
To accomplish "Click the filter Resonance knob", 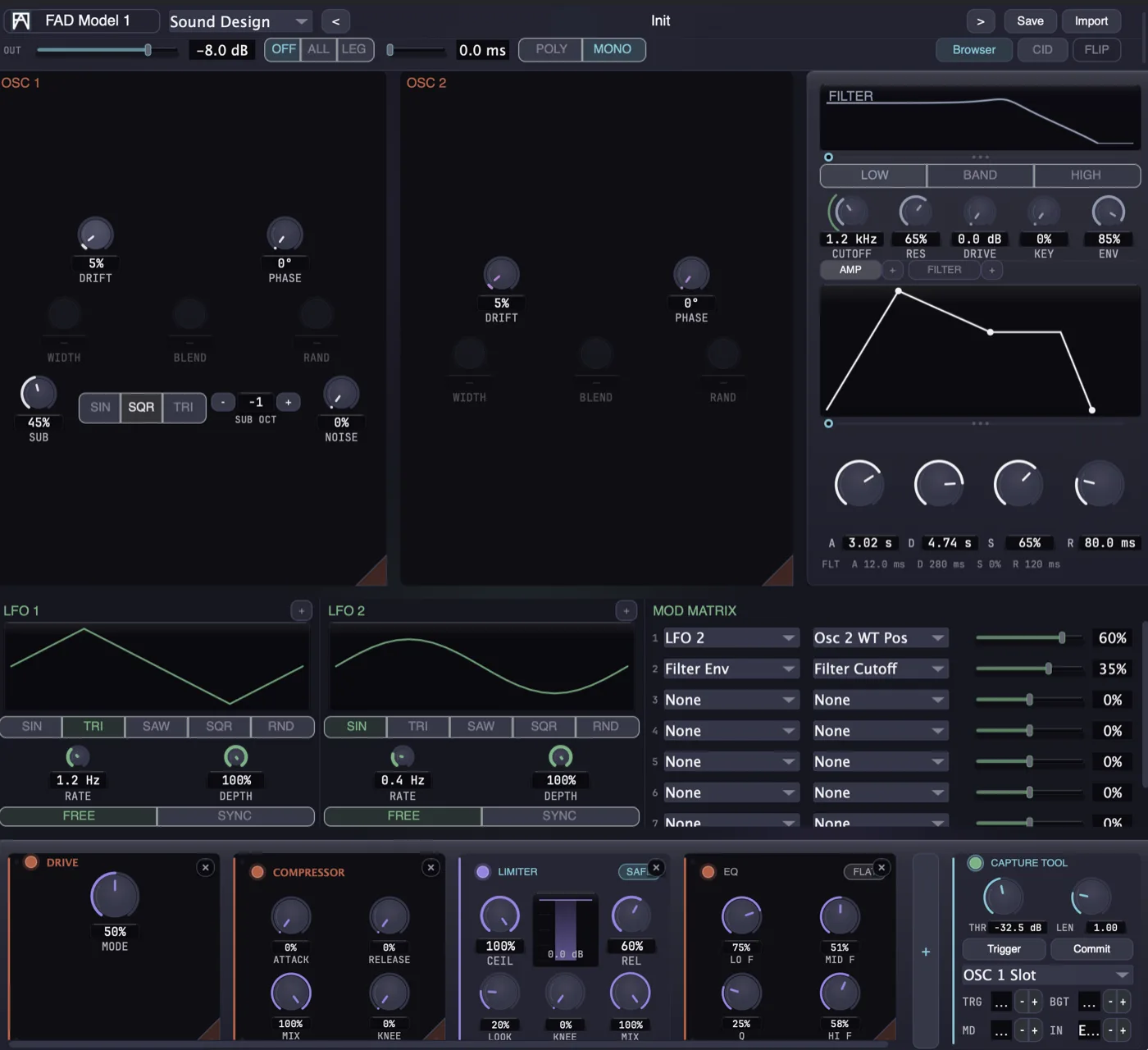I will point(915,212).
